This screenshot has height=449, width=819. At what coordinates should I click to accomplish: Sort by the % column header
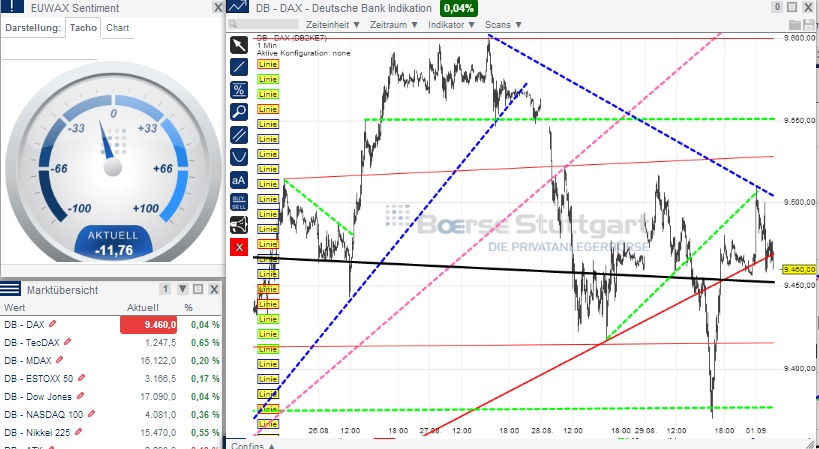click(188, 308)
